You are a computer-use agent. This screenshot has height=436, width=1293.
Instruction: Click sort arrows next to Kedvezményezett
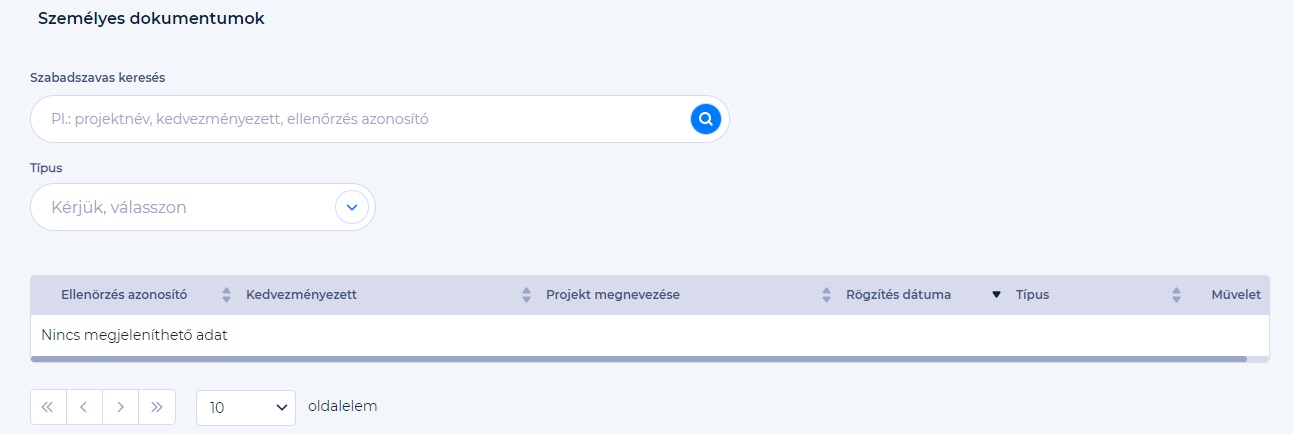pyautogui.click(x=526, y=295)
